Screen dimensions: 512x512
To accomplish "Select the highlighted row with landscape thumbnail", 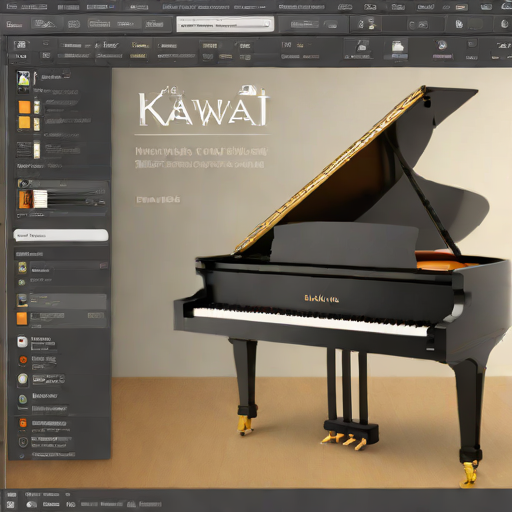I will tap(62, 301).
